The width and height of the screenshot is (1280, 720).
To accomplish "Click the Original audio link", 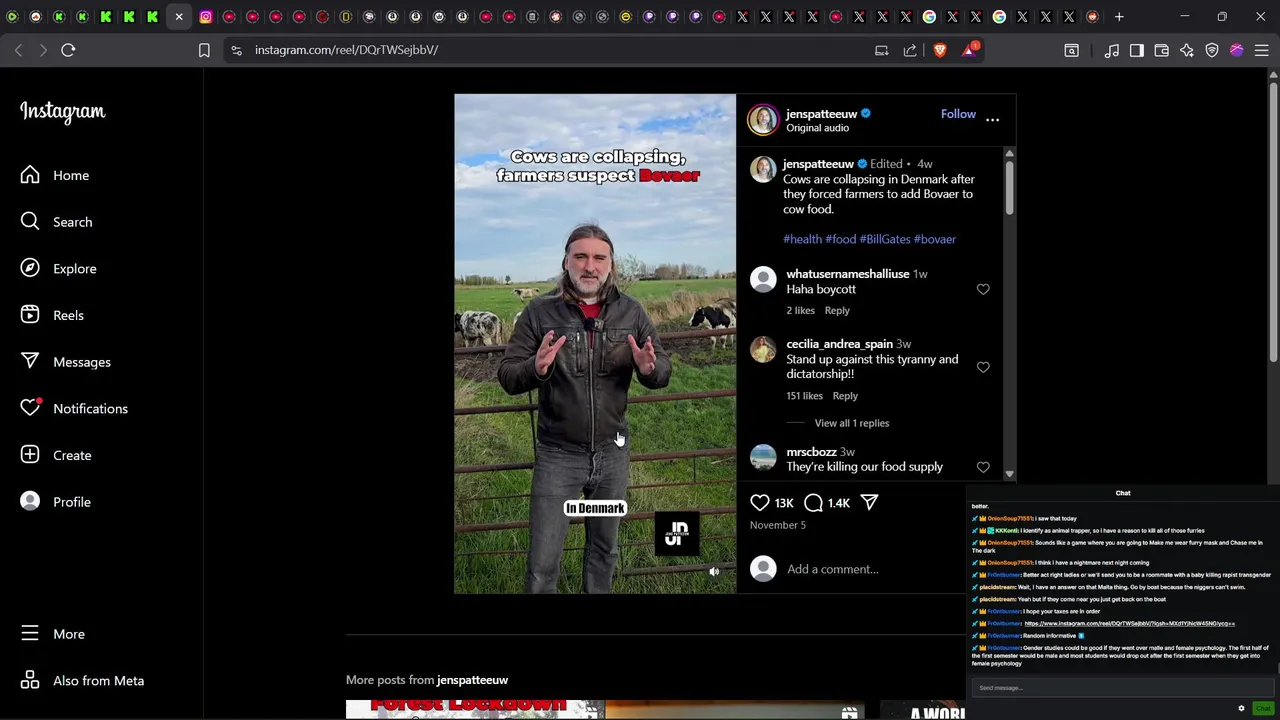I will pos(817,128).
